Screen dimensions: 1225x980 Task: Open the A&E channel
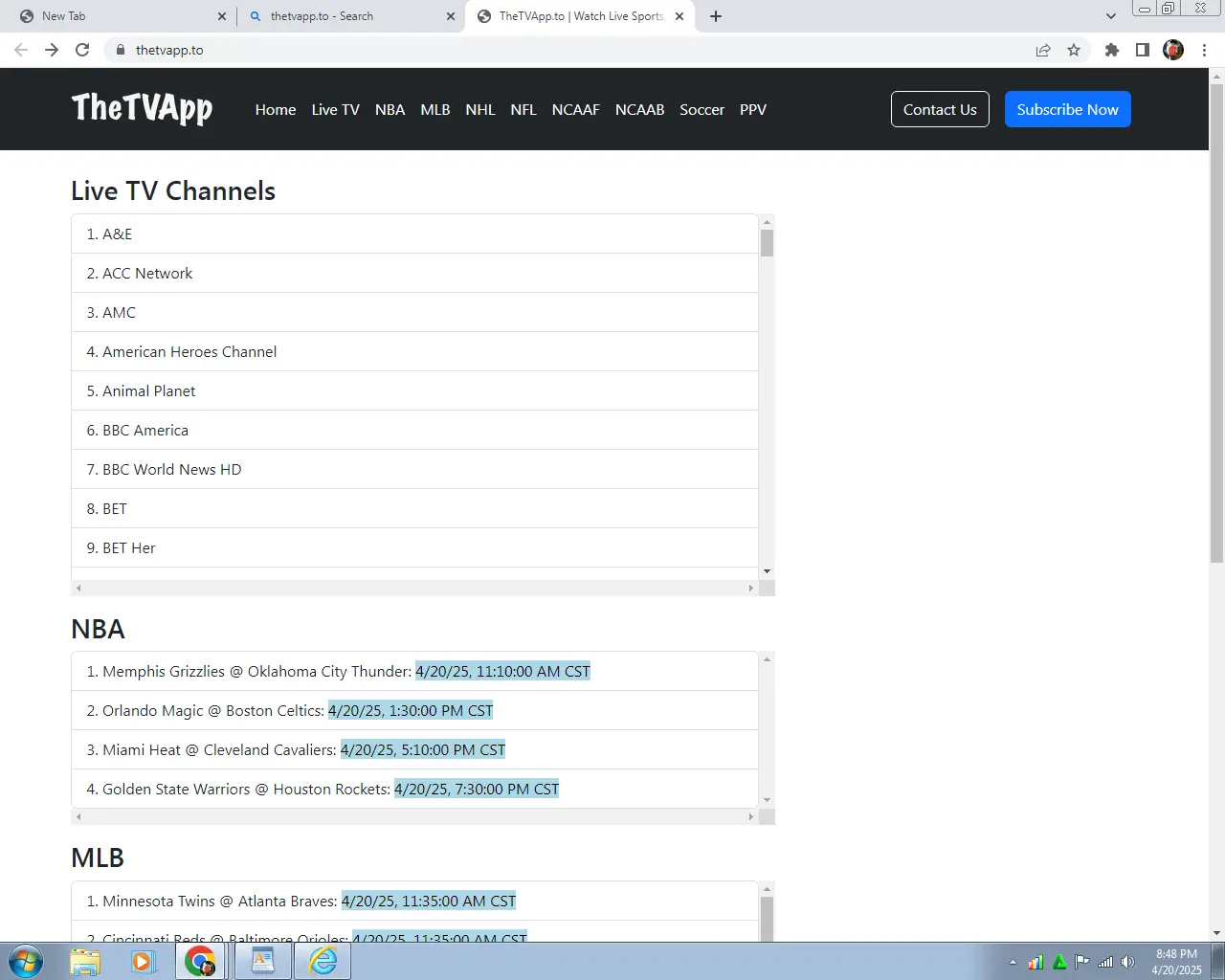tap(414, 234)
